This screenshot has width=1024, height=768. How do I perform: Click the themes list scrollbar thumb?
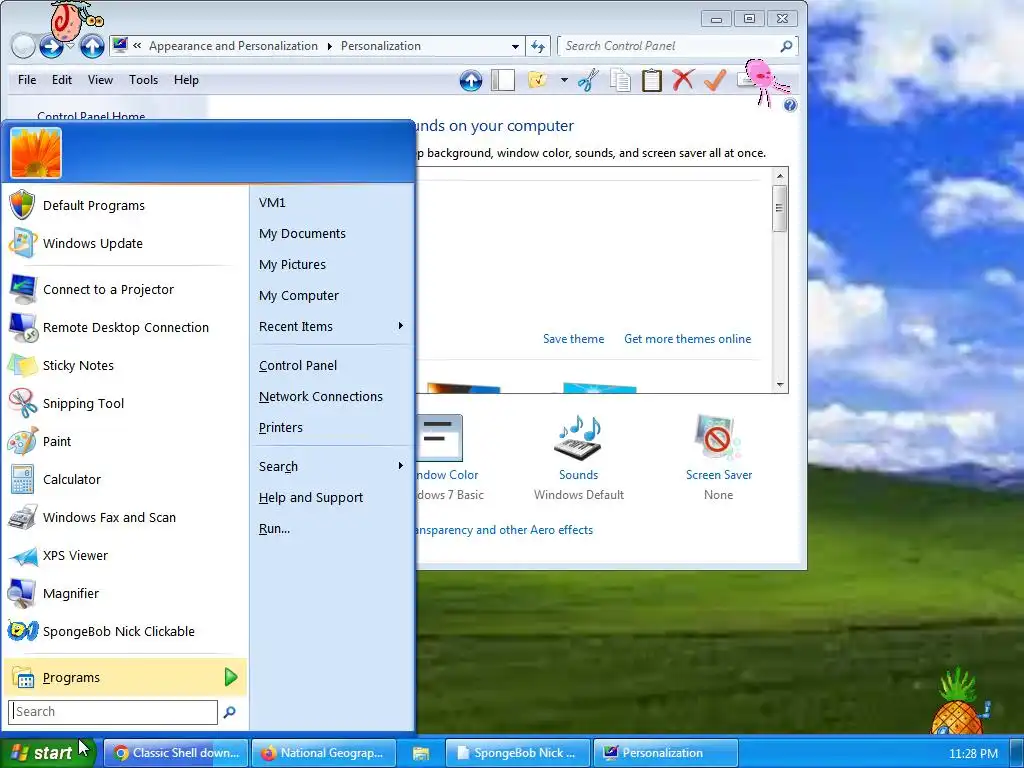(779, 208)
